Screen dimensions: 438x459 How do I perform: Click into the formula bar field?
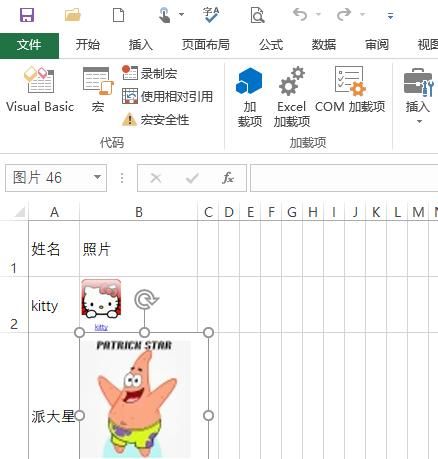344,178
